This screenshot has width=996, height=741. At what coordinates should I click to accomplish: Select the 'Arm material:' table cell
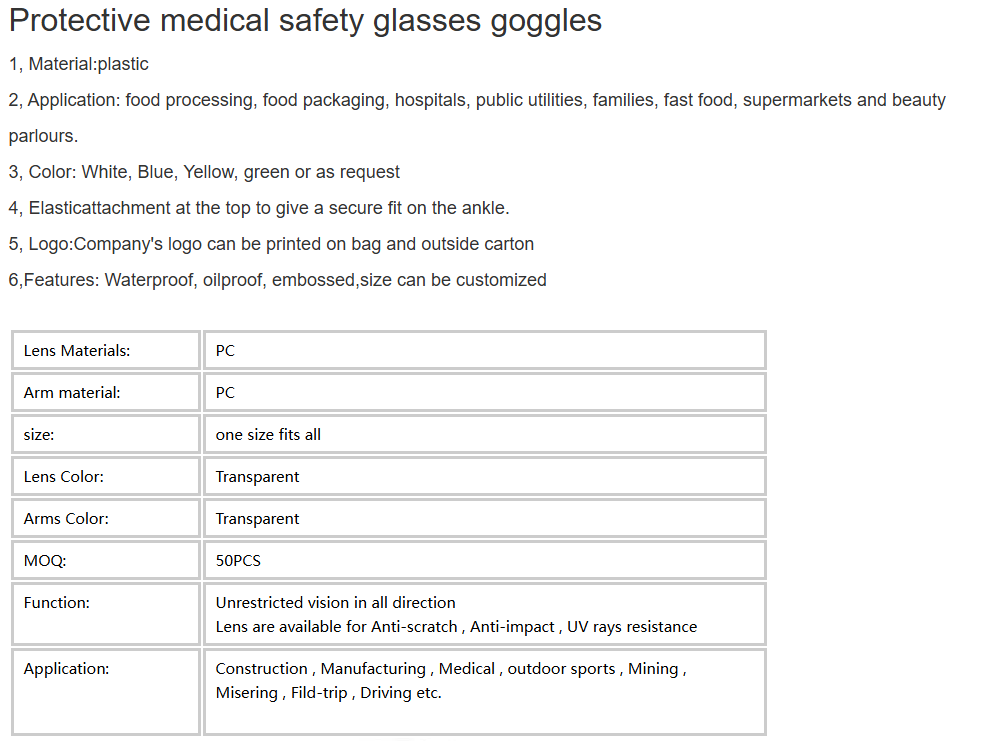click(x=106, y=392)
